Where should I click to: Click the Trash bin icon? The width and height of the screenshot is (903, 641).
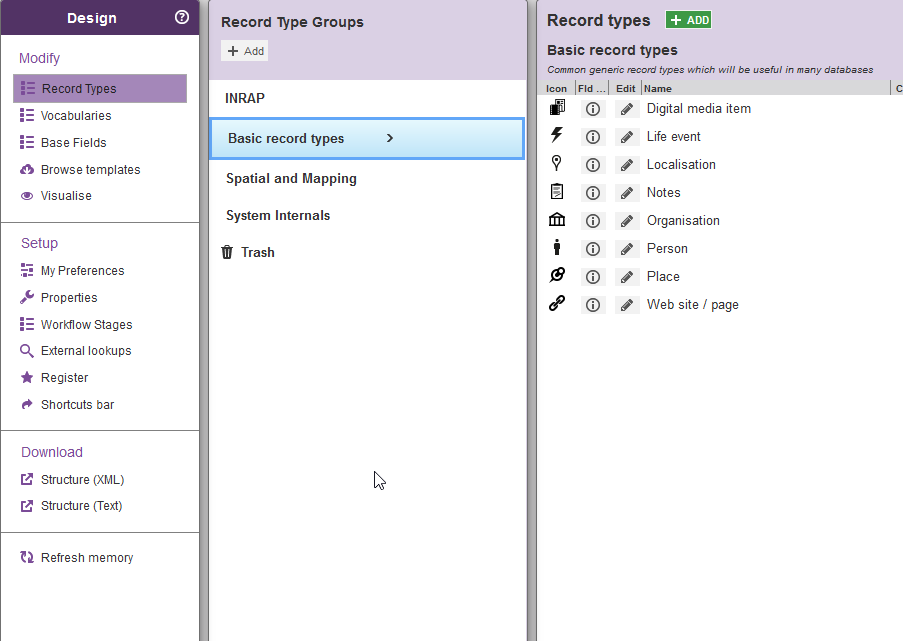[227, 252]
